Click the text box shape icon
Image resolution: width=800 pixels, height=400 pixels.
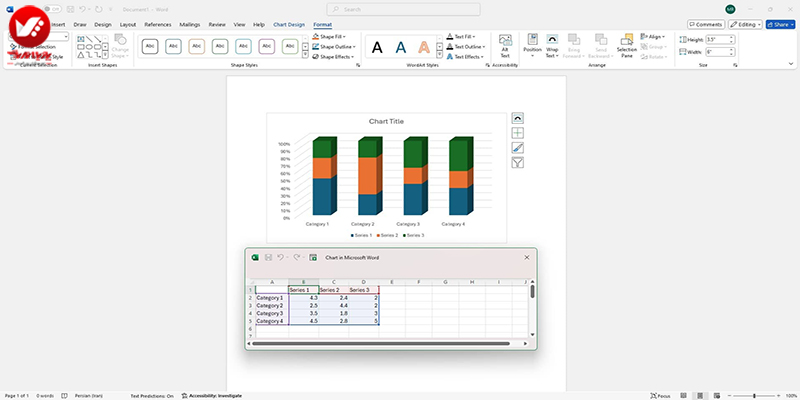(81, 39)
